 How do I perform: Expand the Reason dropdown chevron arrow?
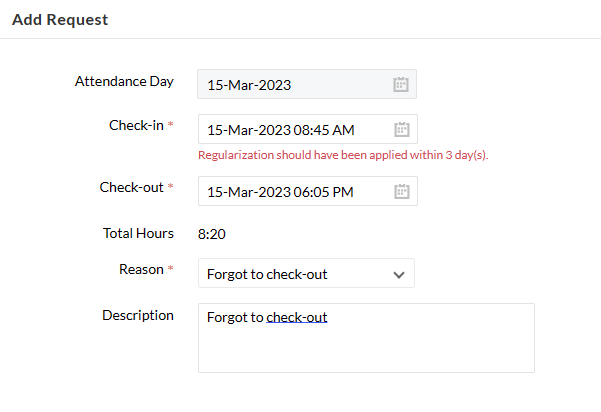coord(399,274)
